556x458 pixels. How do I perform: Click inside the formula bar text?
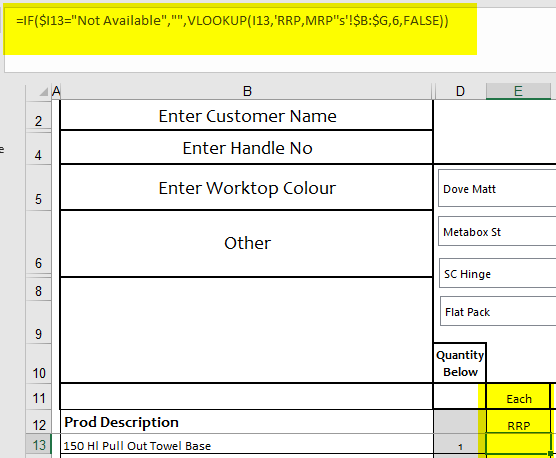[x=232, y=21]
